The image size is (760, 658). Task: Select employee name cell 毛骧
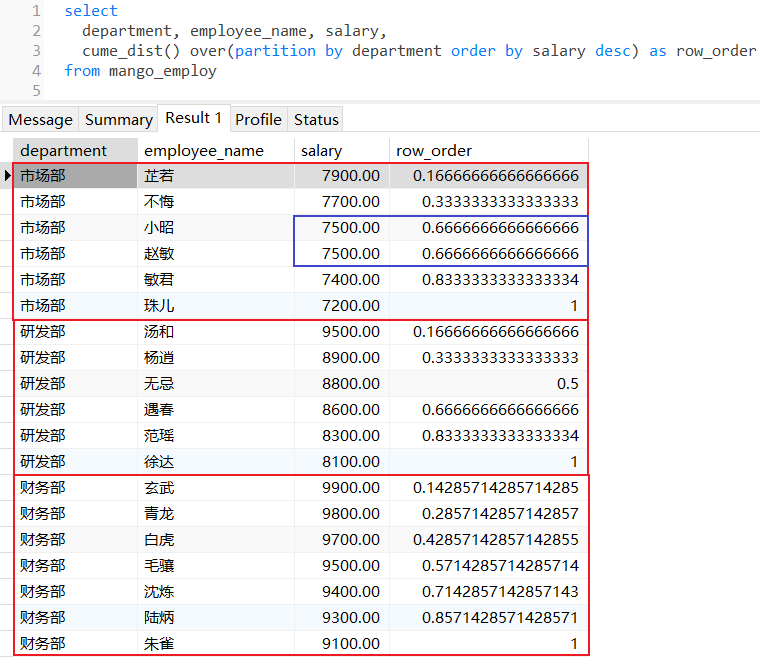click(x=216, y=565)
